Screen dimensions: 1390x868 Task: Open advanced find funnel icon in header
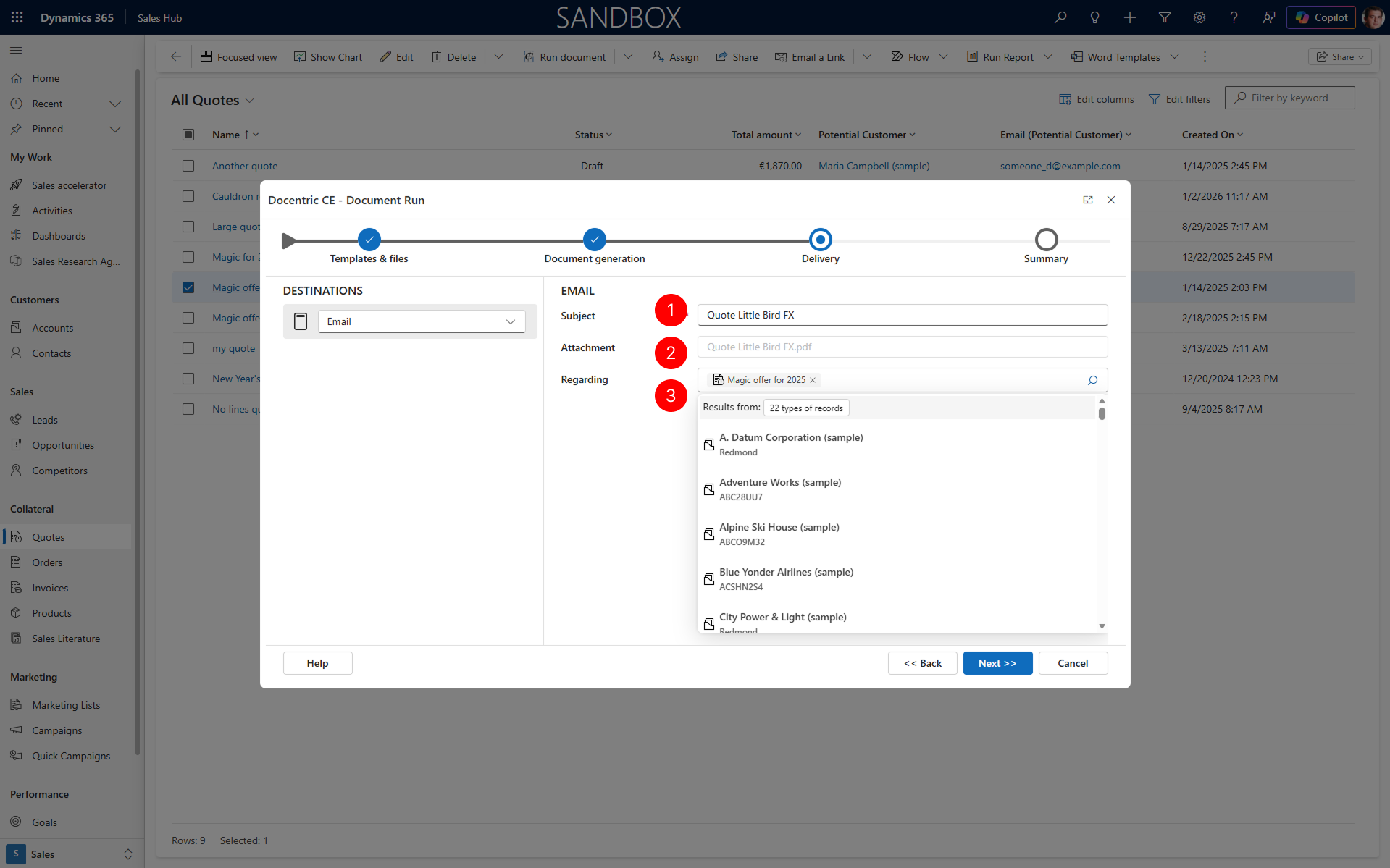point(1165,17)
